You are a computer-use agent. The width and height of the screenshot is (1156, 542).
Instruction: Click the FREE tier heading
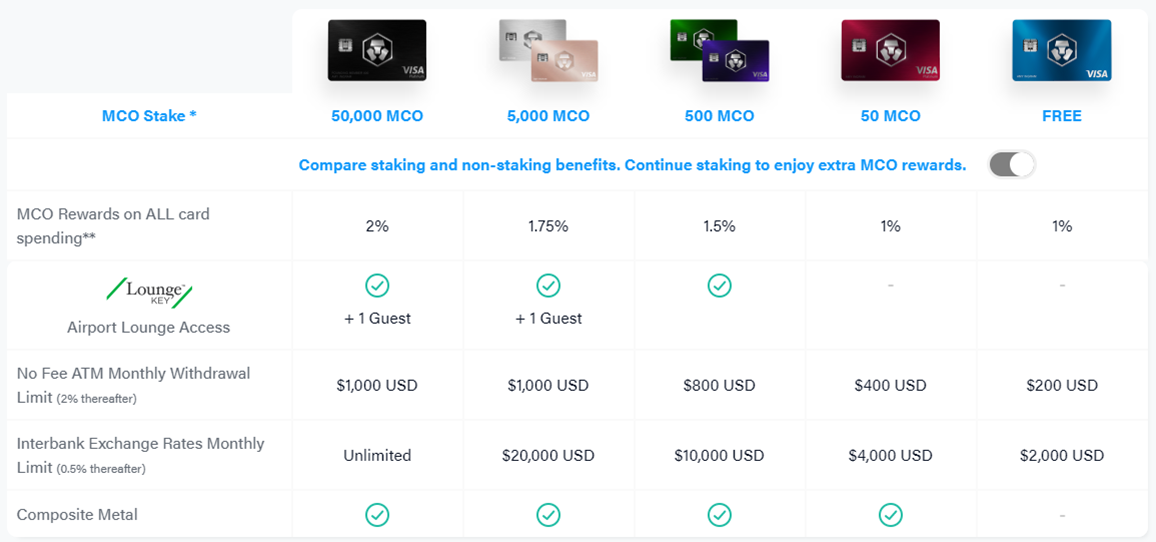click(x=1062, y=116)
